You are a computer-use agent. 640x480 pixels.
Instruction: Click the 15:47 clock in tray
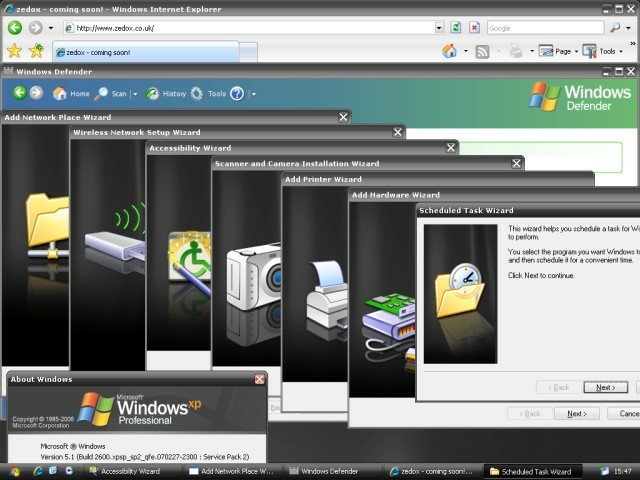[622, 471]
